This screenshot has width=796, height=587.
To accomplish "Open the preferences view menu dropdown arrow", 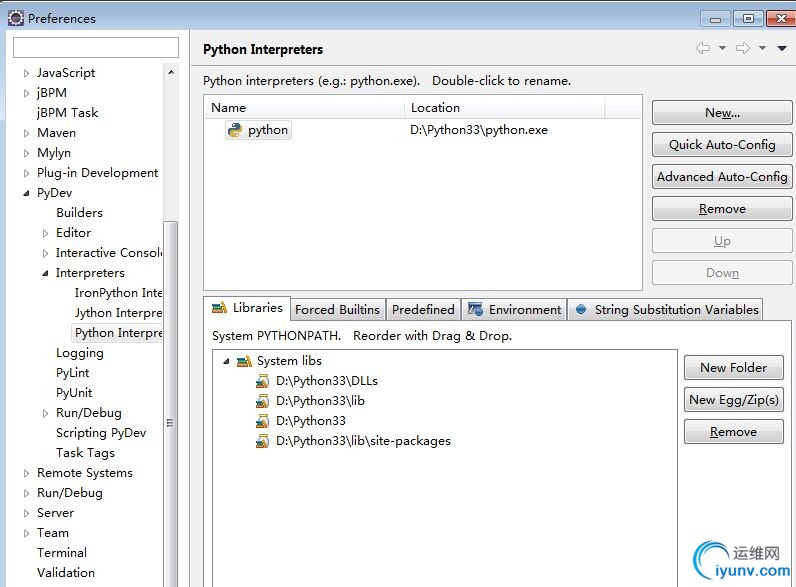I will pyautogui.click(x=780, y=48).
